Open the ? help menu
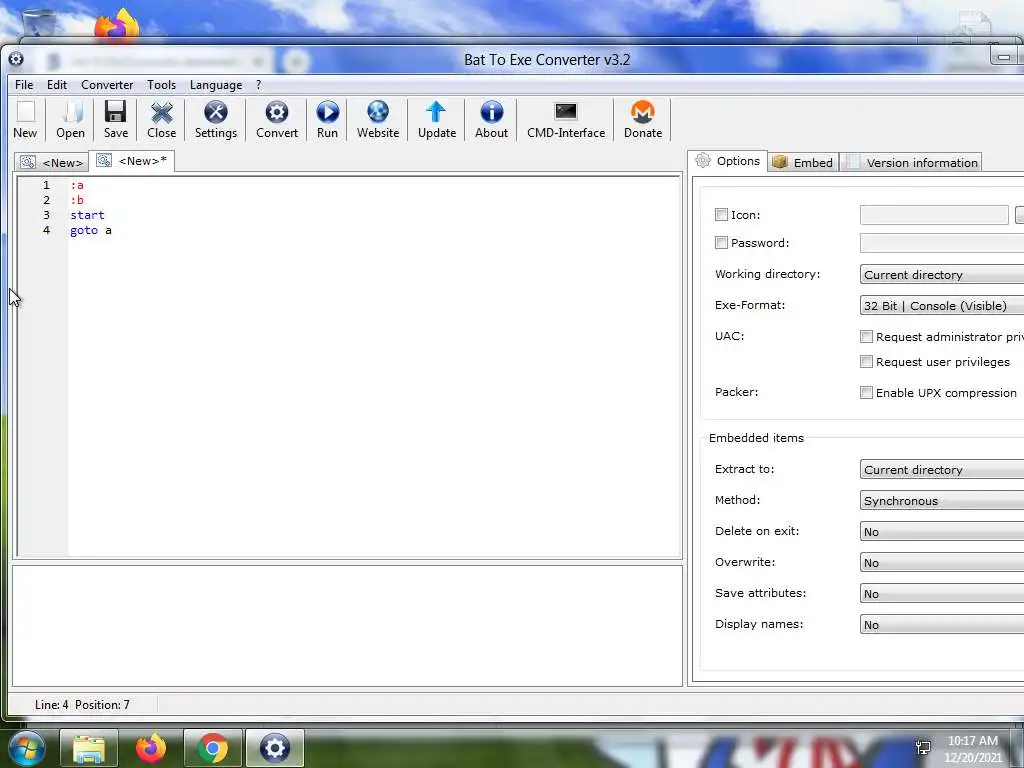This screenshot has height=768, width=1024. [259, 85]
